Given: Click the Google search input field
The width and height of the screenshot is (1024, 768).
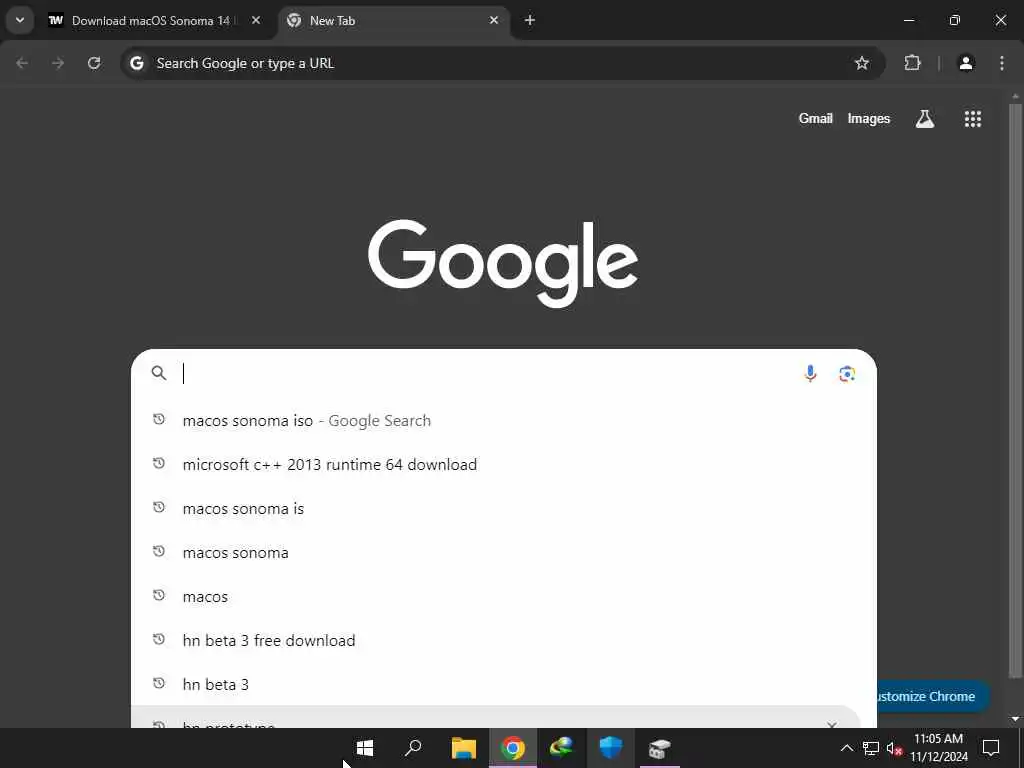Looking at the screenshot, I should click(x=490, y=374).
